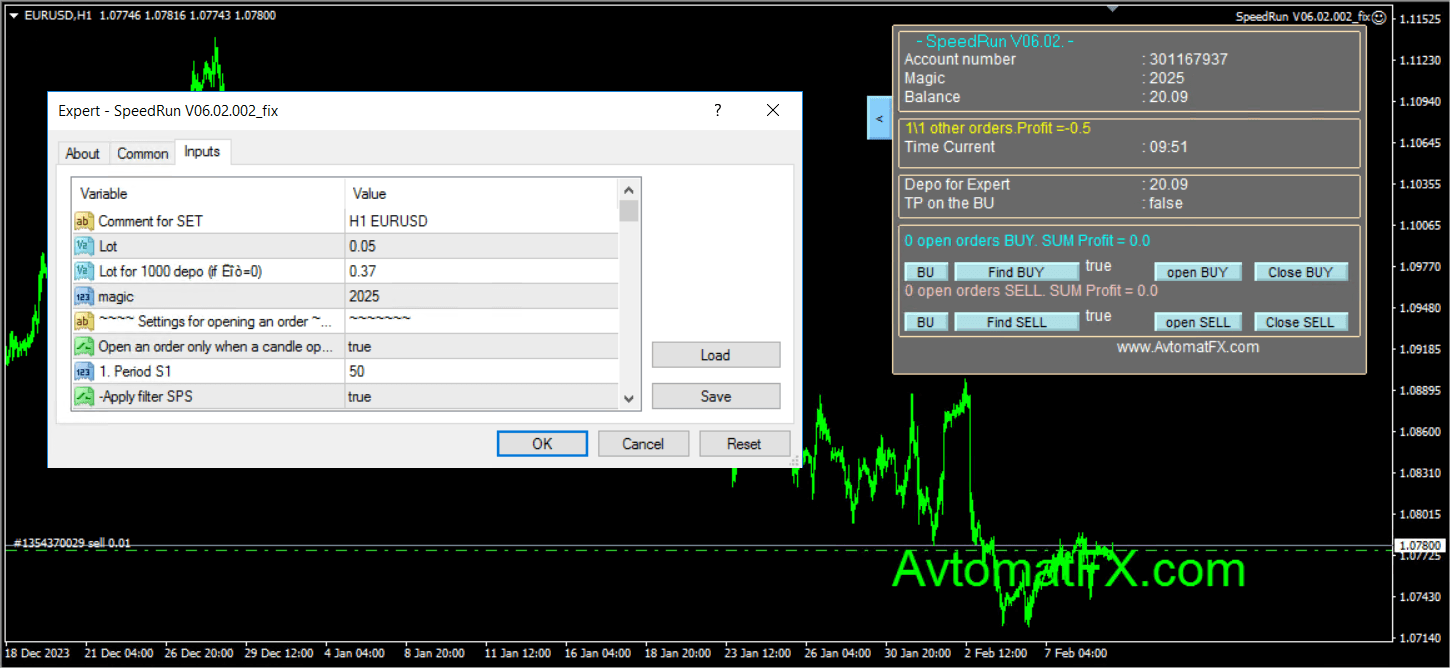Open the chart menu triangle beside EURUSD,H1
The image size is (1450, 668).
(14, 16)
